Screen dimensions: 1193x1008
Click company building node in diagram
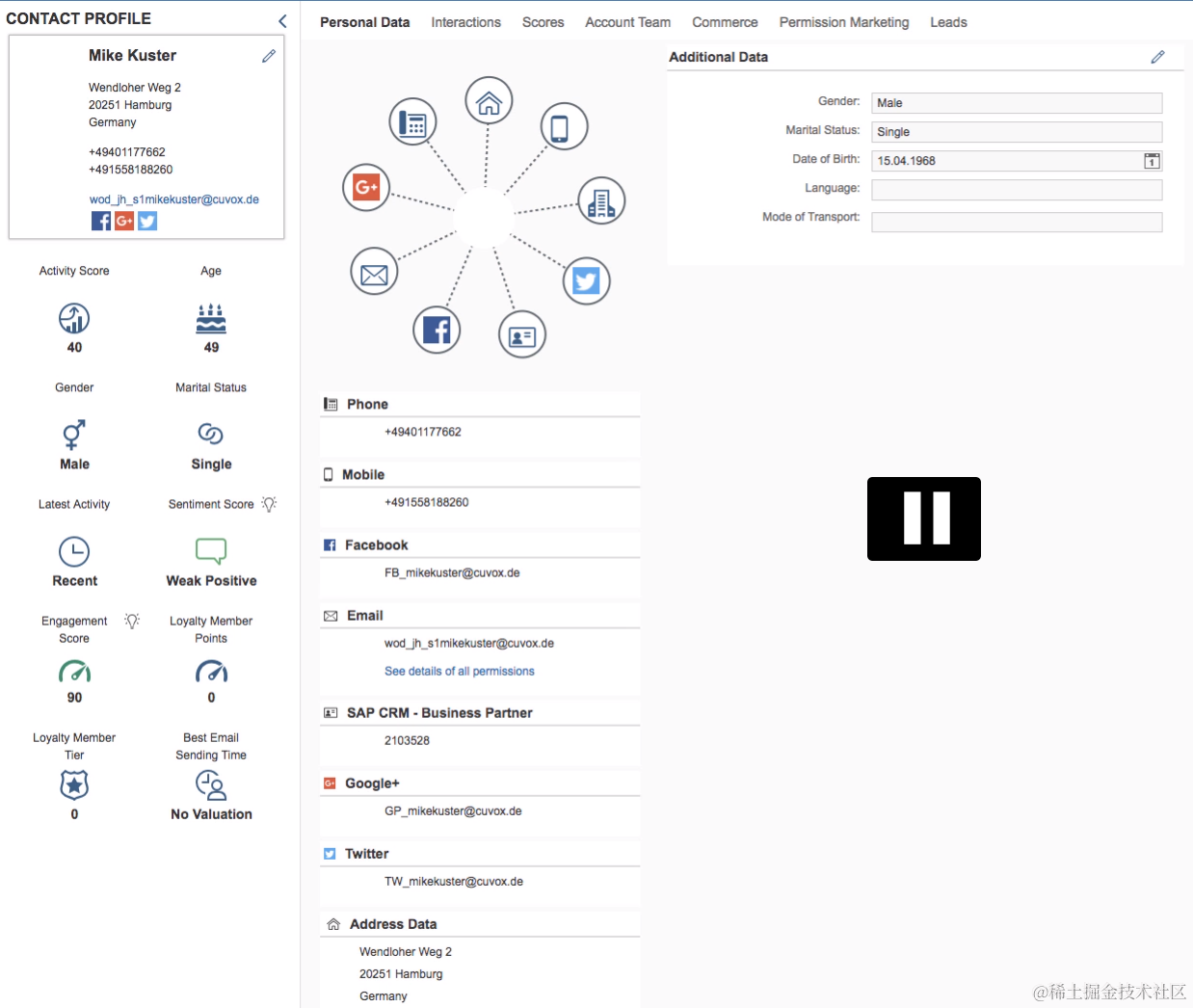(601, 201)
